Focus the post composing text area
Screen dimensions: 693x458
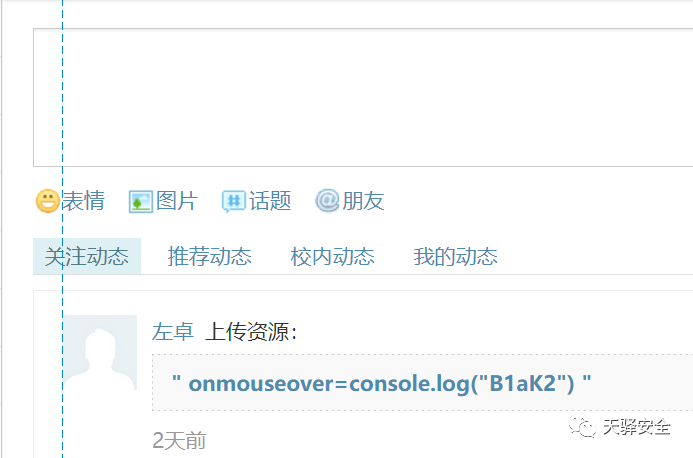click(x=363, y=98)
